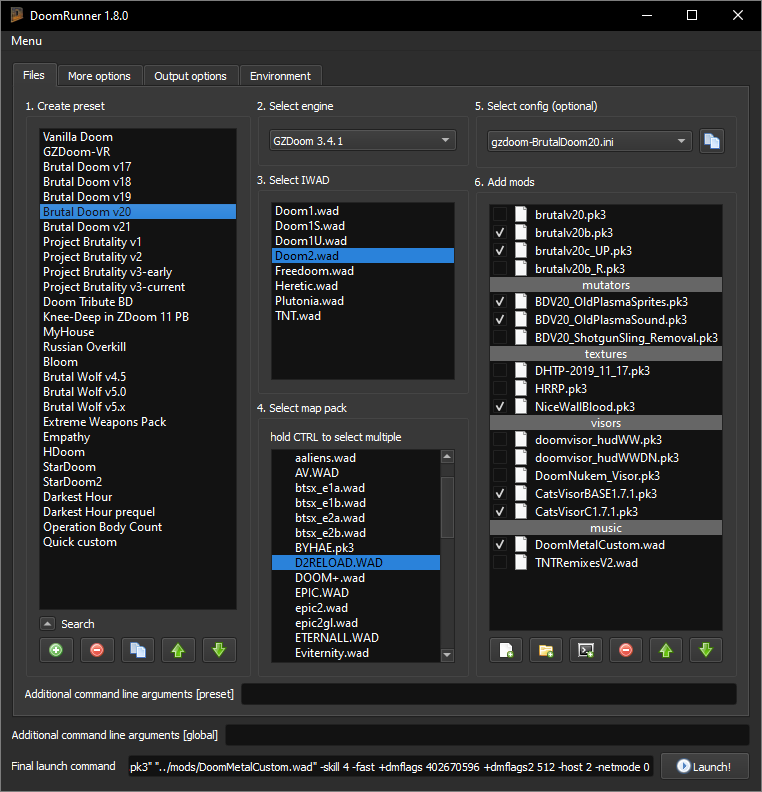Screen dimensions: 762x792
Task: Uncheck NiceWallBlood.pk3 mod
Action: click(x=500, y=407)
